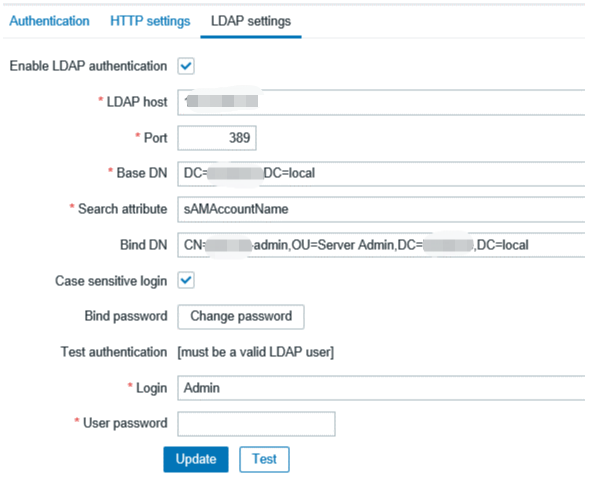Focus the empty User password field
603x491 pixels.
[x=256, y=424]
